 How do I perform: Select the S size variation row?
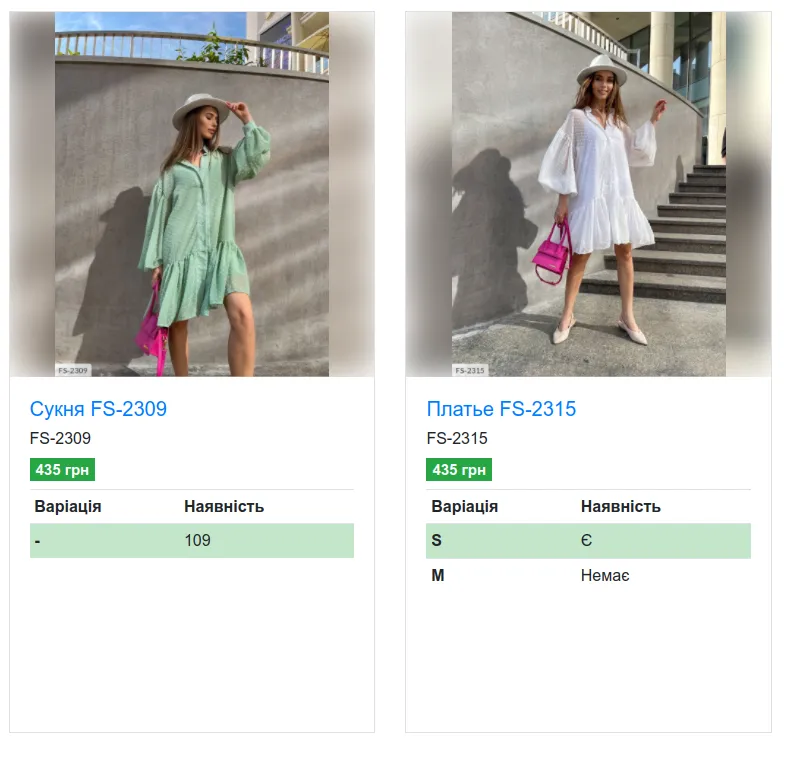[x=588, y=541]
